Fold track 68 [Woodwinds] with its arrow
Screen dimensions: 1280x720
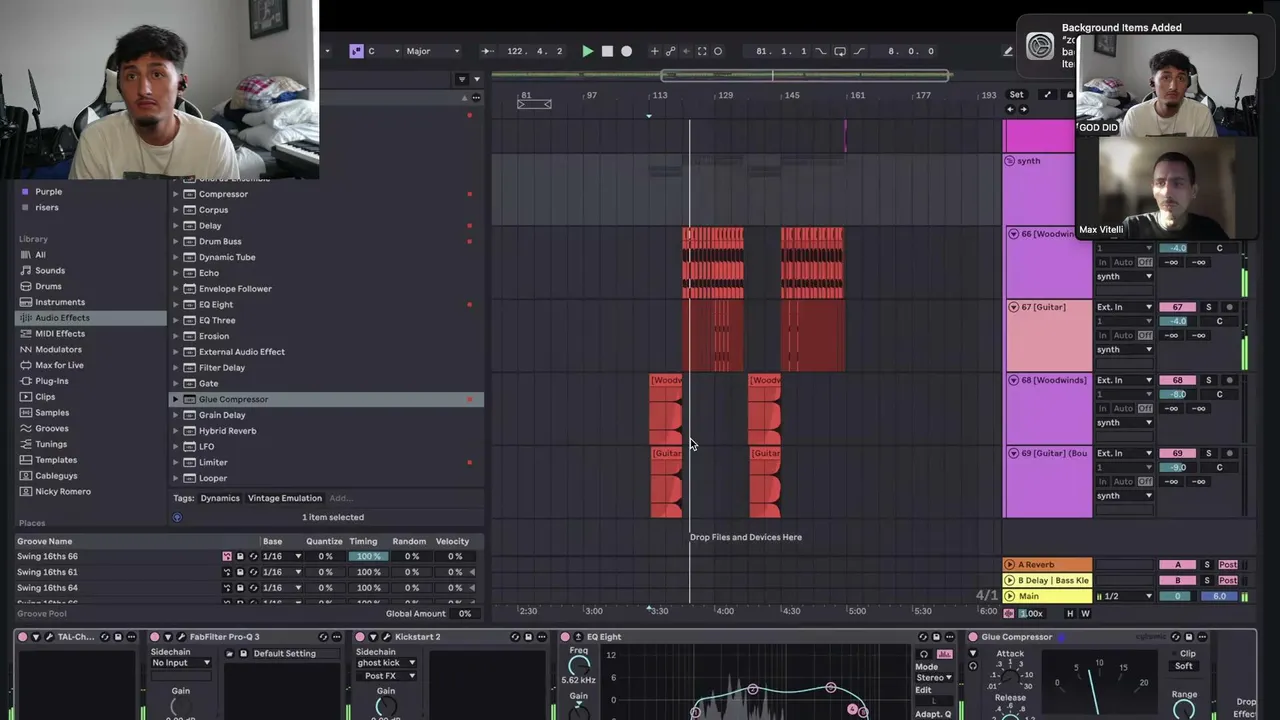1013,380
